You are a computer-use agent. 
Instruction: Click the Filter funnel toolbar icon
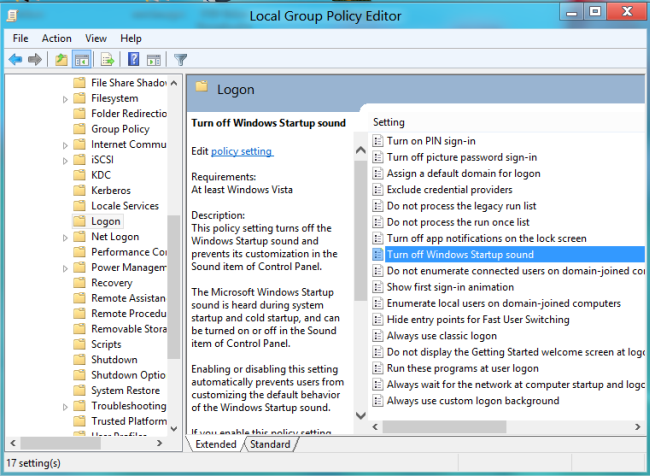(180, 60)
